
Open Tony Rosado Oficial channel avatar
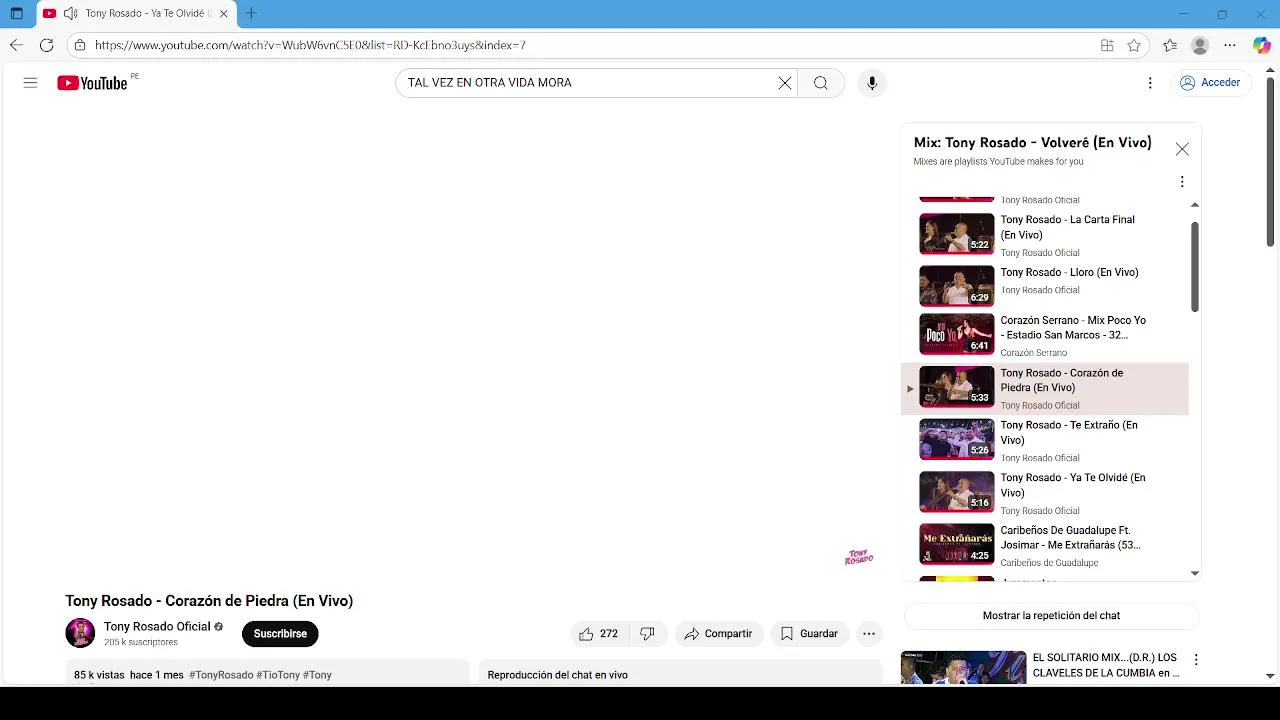[80, 633]
